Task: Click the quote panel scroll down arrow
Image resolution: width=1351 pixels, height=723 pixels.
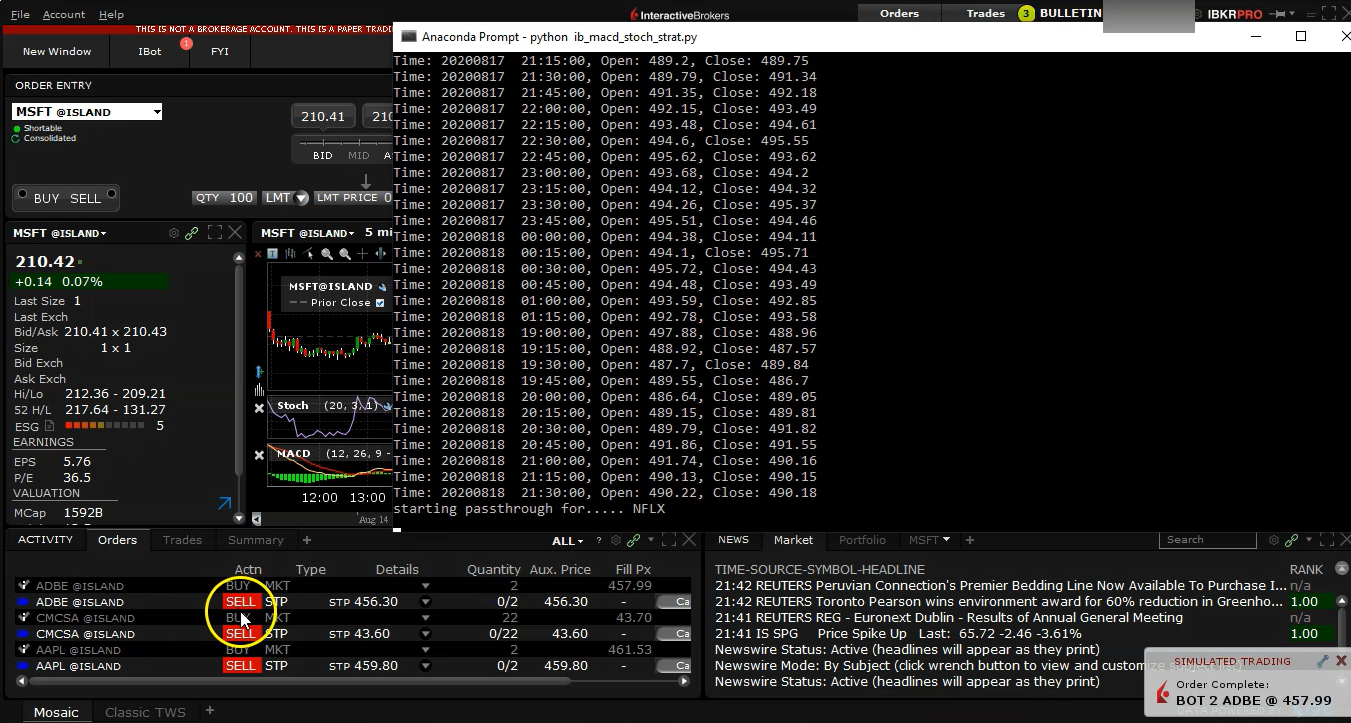Action: [238, 518]
